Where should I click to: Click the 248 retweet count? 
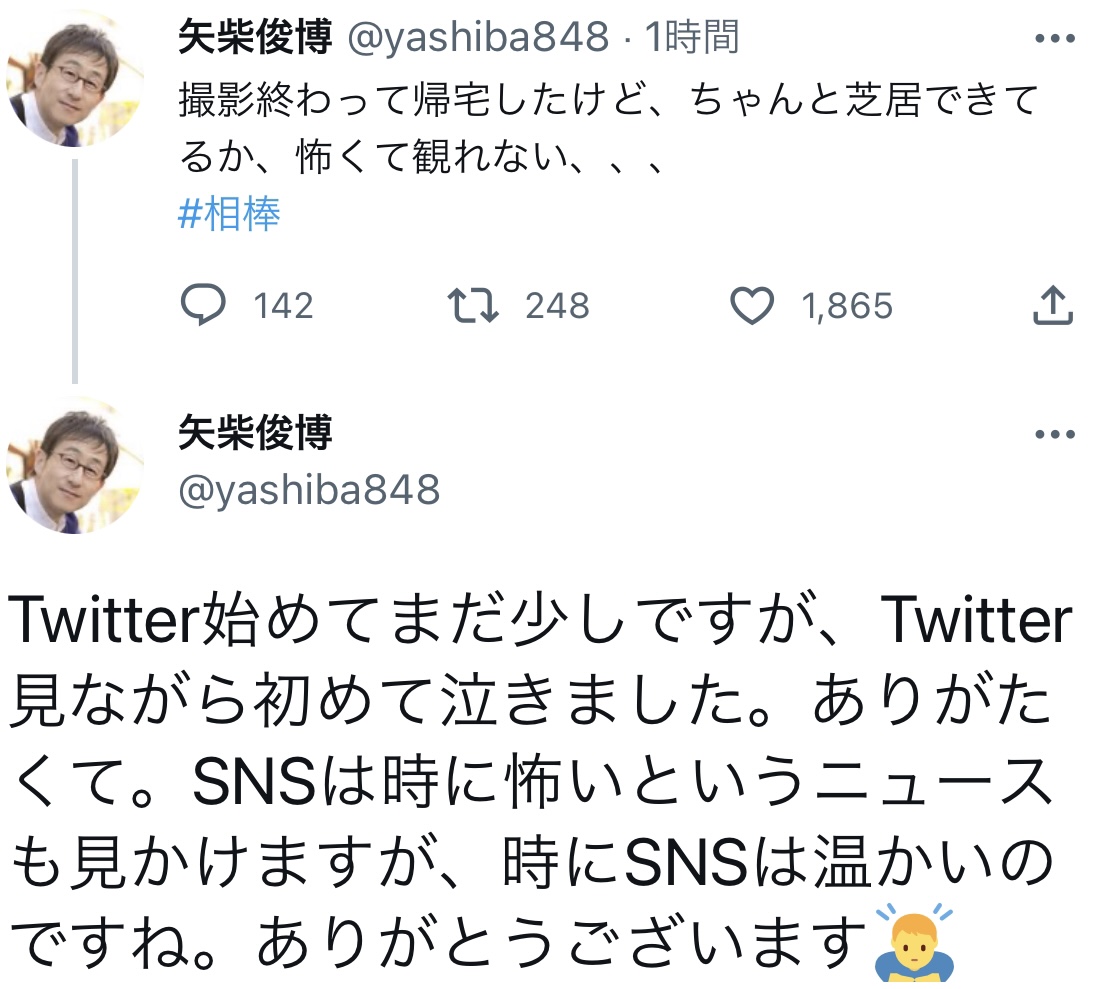[x=557, y=306]
